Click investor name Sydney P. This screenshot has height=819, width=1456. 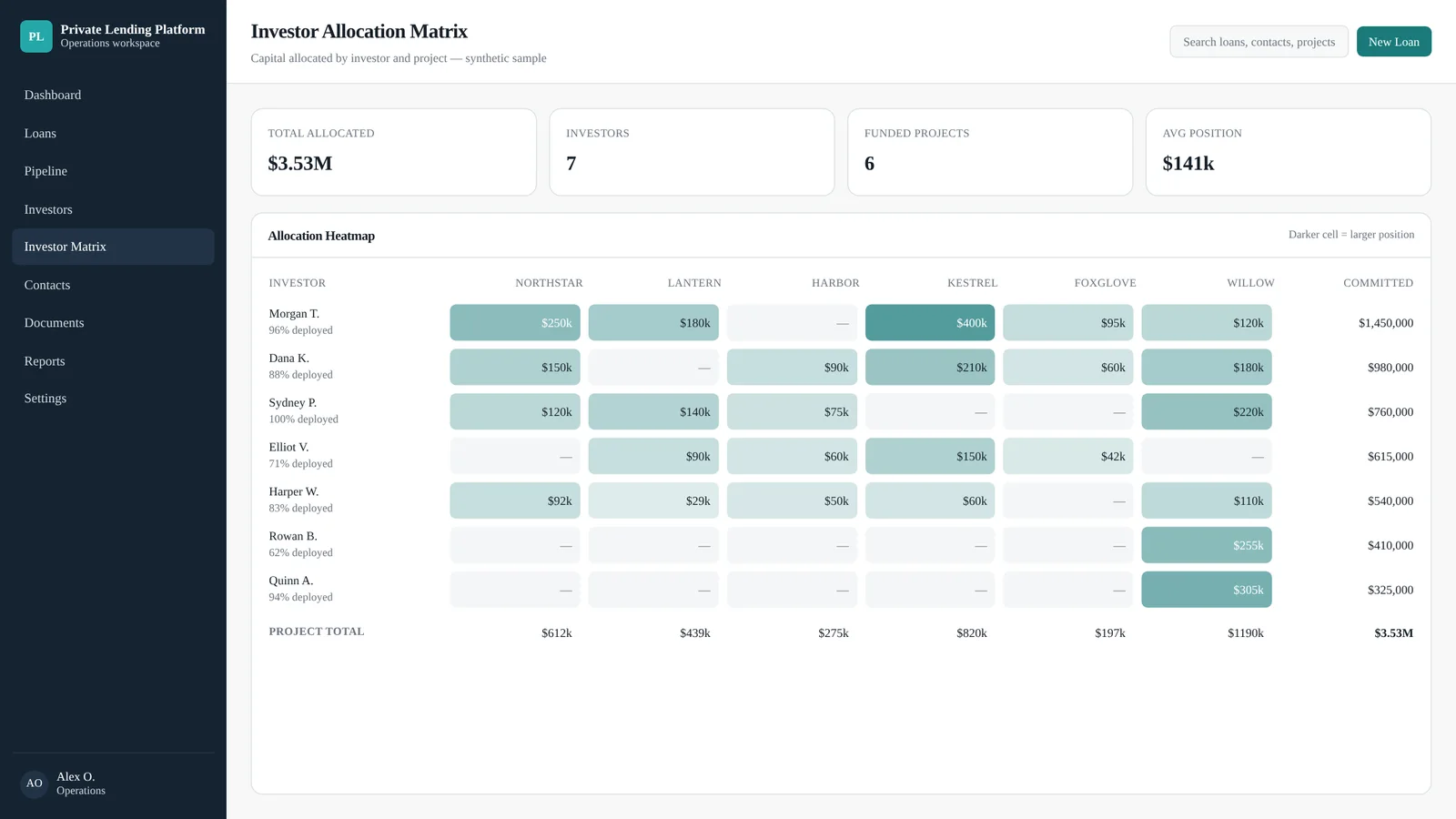pyautogui.click(x=293, y=403)
